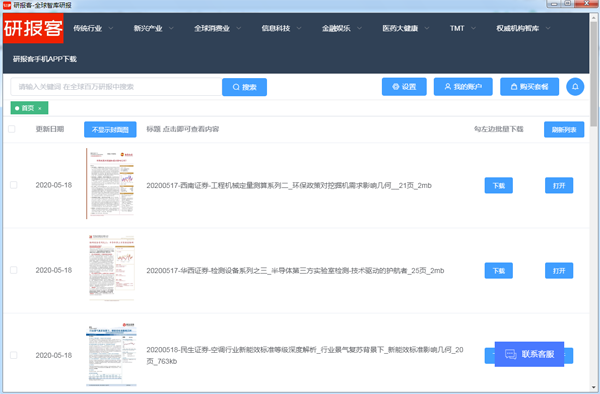Close the 首页 tab
600x394 pixels.
(40, 109)
